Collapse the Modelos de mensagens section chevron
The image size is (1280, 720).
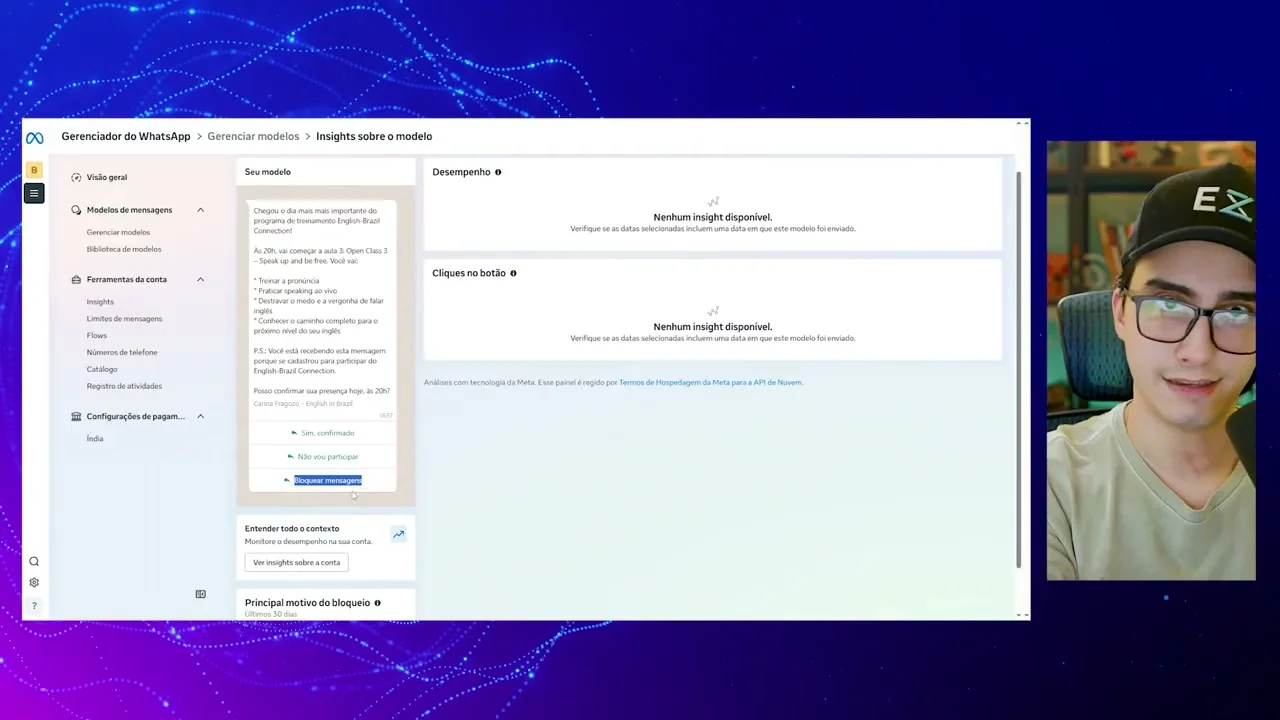(200, 210)
